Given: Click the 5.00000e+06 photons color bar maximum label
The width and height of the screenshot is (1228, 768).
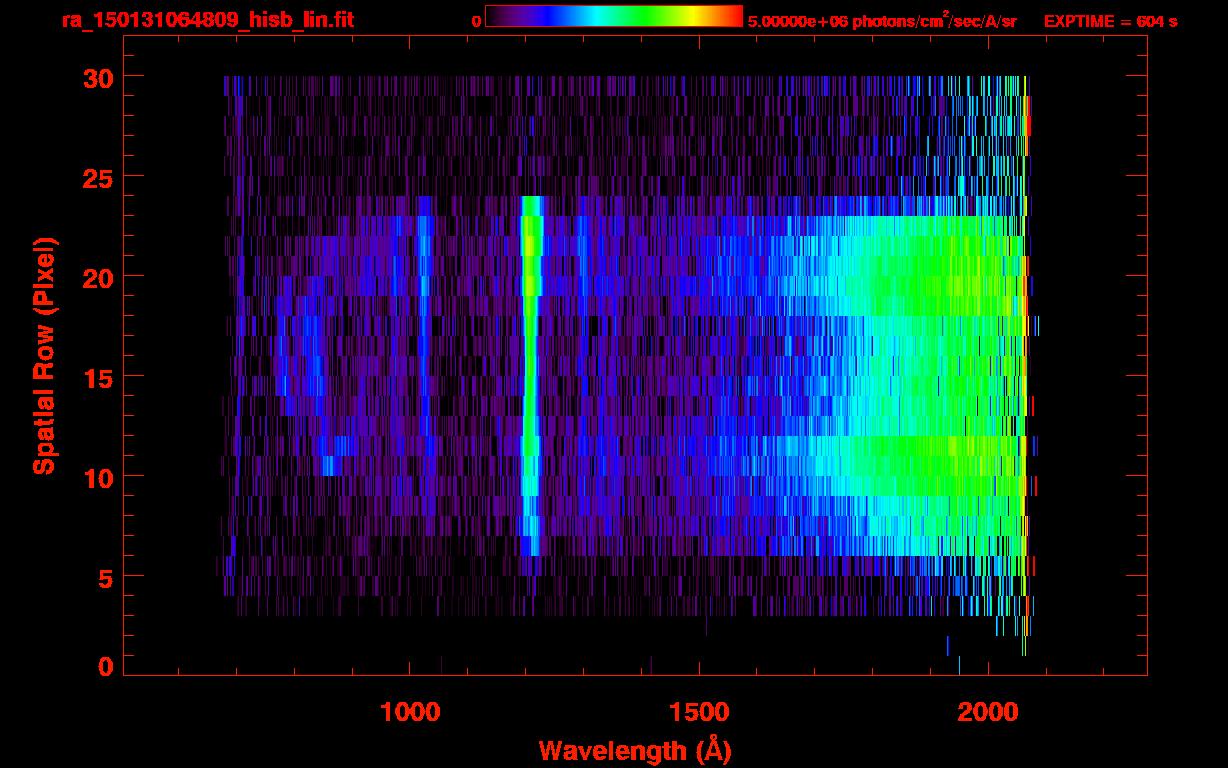Looking at the screenshot, I should (x=882, y=21).
